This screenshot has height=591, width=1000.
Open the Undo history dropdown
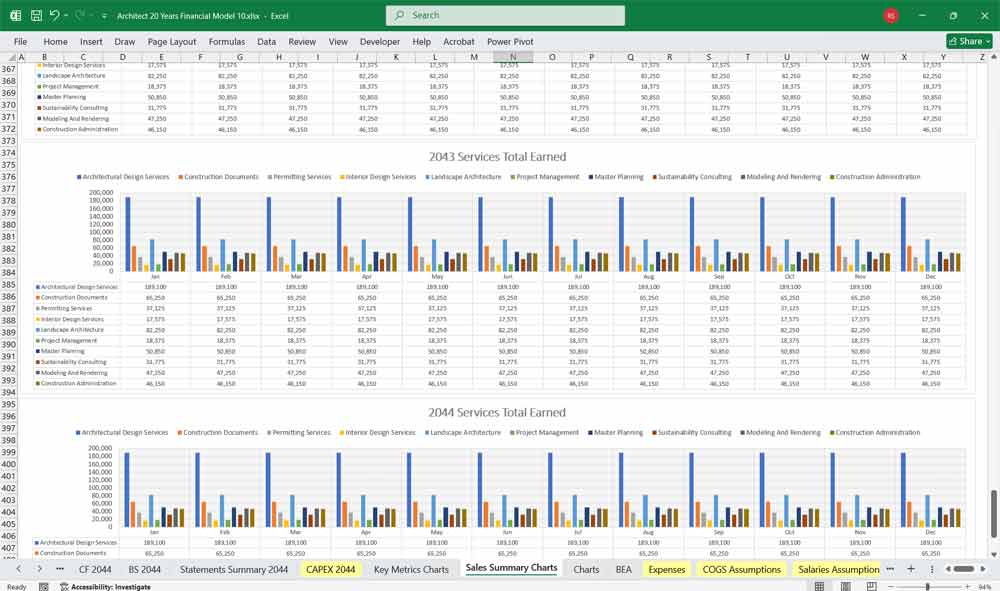coord(66,15)
